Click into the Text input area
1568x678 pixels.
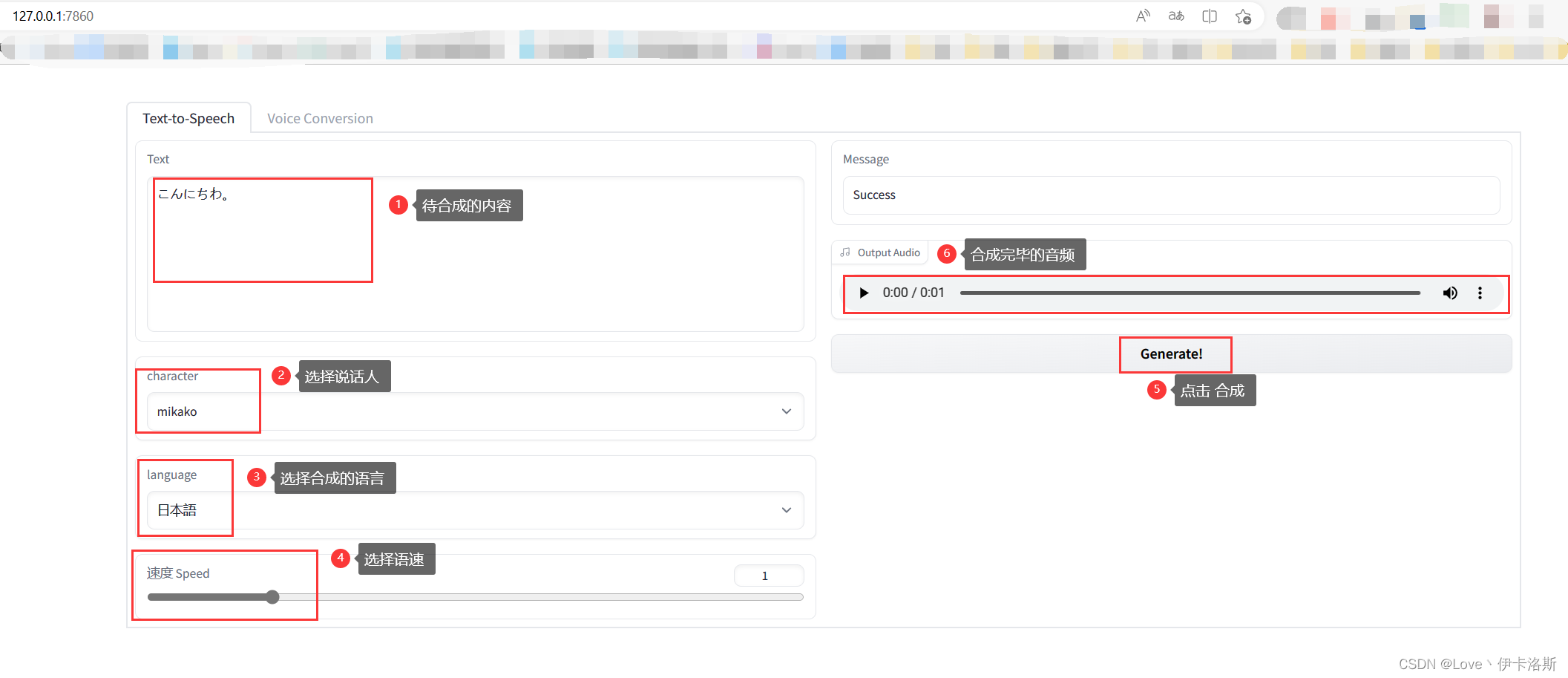point(475,254)
